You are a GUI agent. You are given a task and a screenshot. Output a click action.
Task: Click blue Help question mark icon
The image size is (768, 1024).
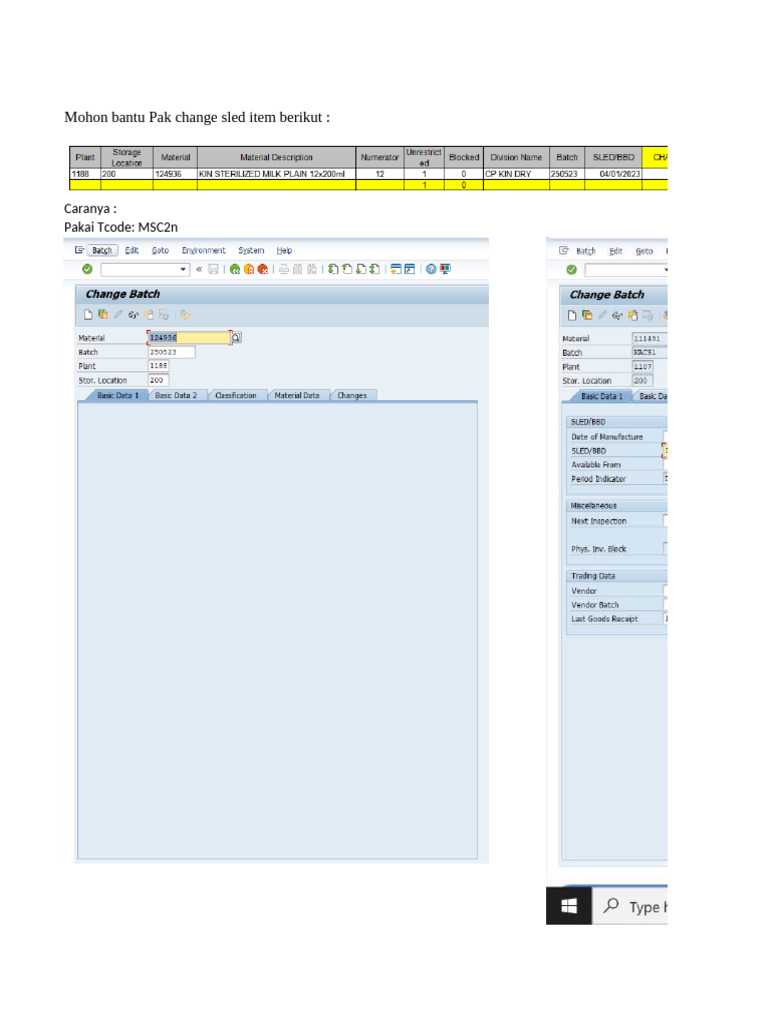coord(431,269)
